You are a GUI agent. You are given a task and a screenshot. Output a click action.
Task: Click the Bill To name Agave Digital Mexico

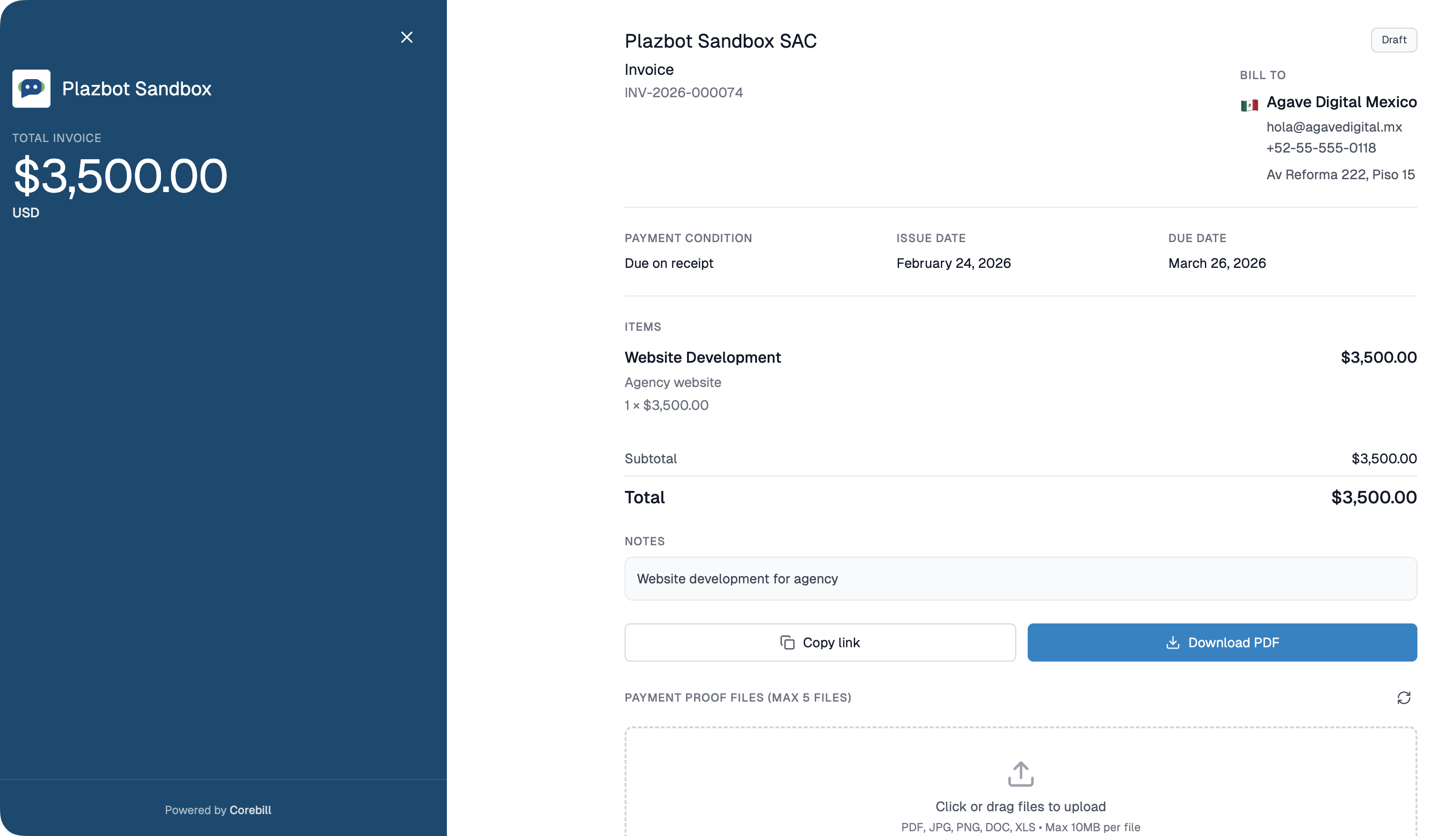1342,102
